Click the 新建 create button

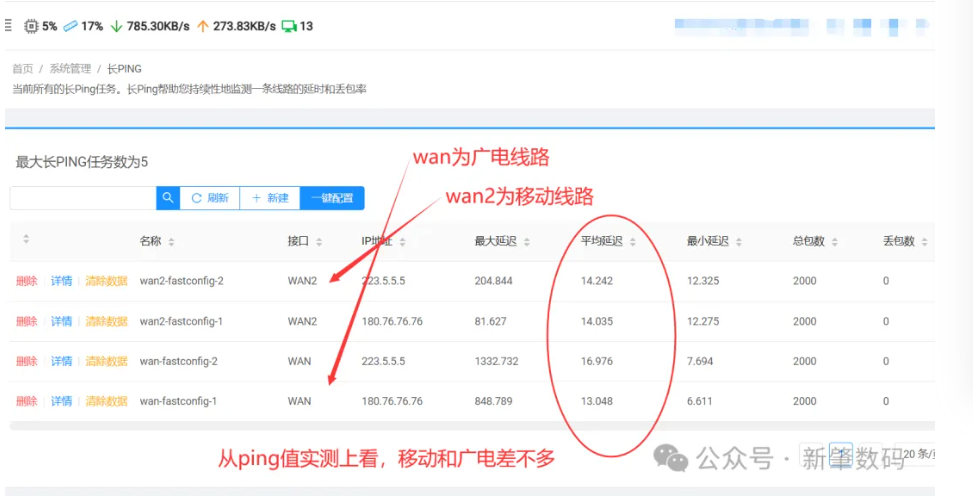click(x=270, y=198)
